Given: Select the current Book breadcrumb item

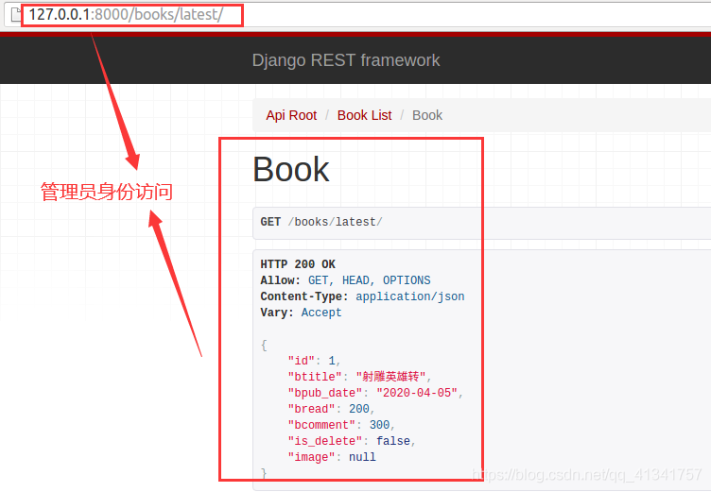Looking at the screenshot, I should (427, 115).
